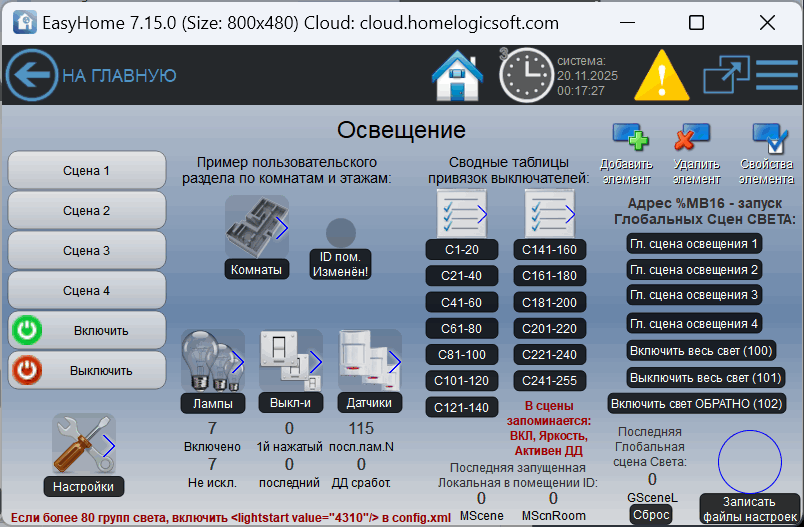Click the blue circle indicator
This screenshot has height=527, width=804.
[x=751, y=462]
